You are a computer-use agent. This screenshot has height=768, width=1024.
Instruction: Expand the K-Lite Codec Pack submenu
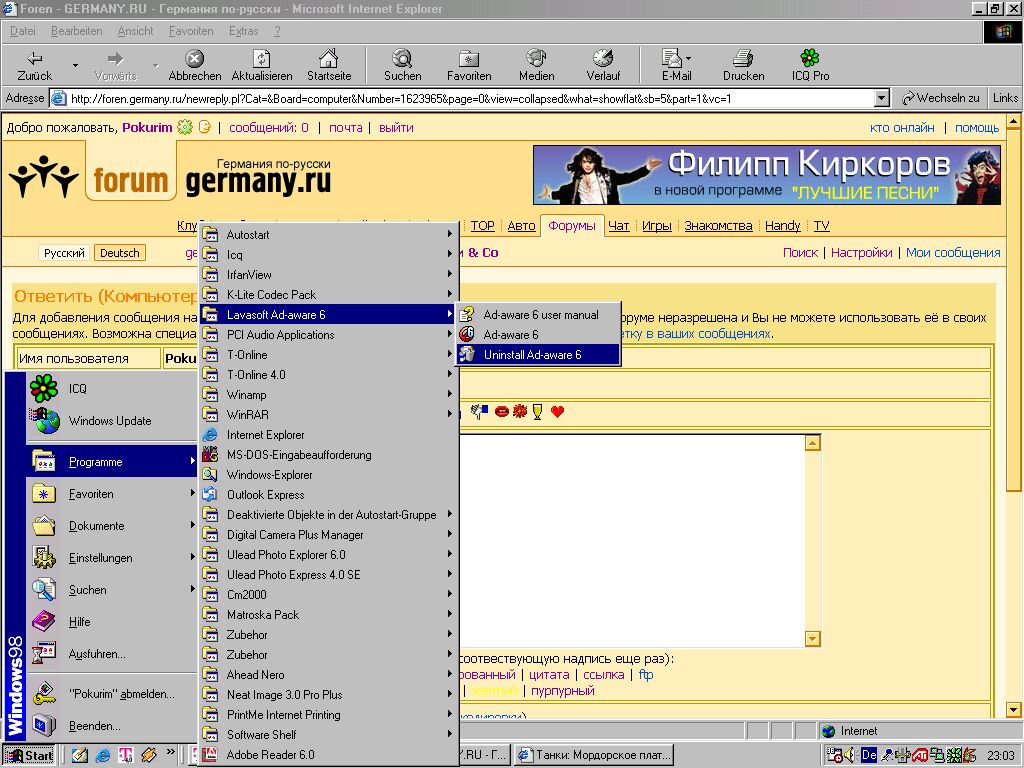tap(328, 295)
